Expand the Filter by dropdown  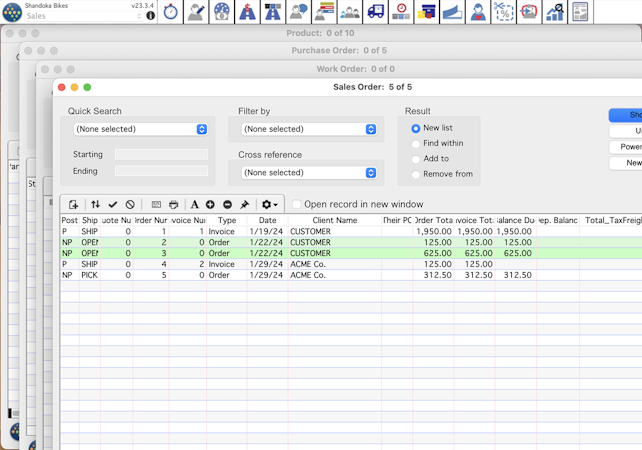click(x=309, y=129)
